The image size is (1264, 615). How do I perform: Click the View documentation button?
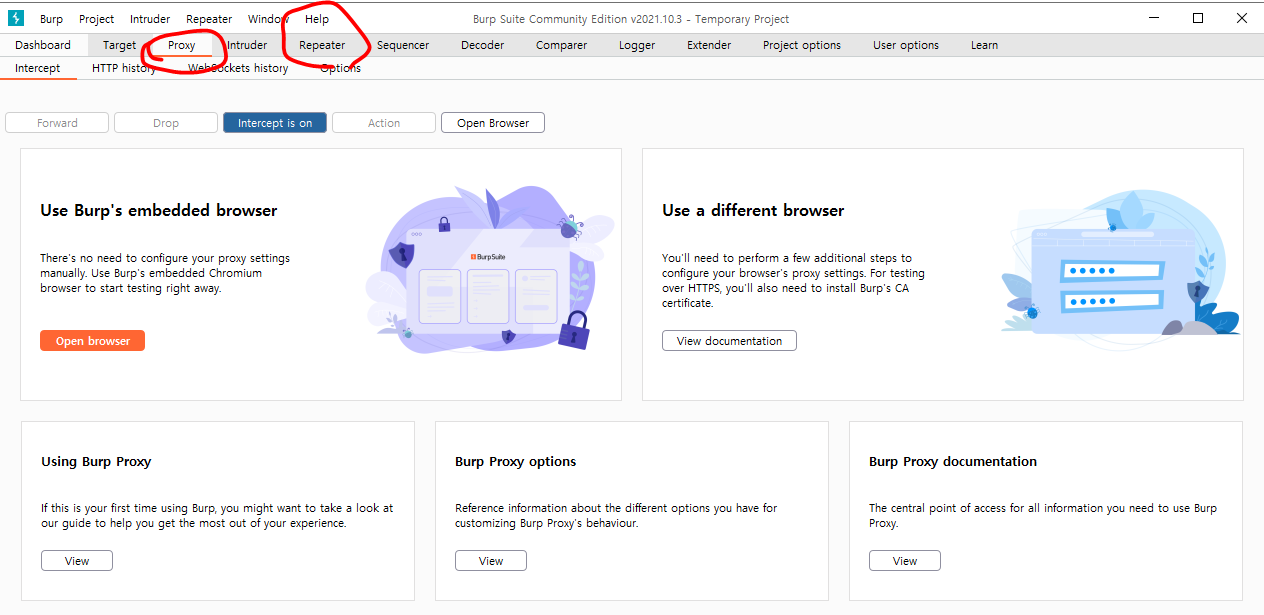729,341
